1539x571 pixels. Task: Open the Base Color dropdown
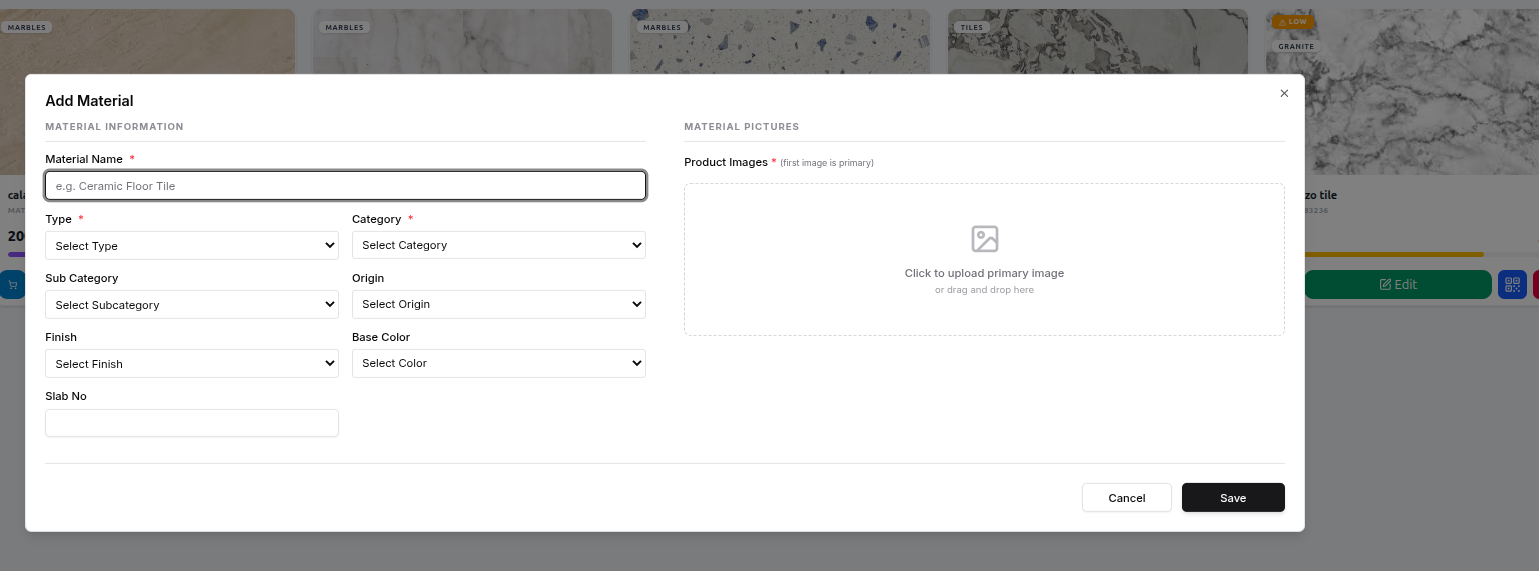click(x=499, y=363)
